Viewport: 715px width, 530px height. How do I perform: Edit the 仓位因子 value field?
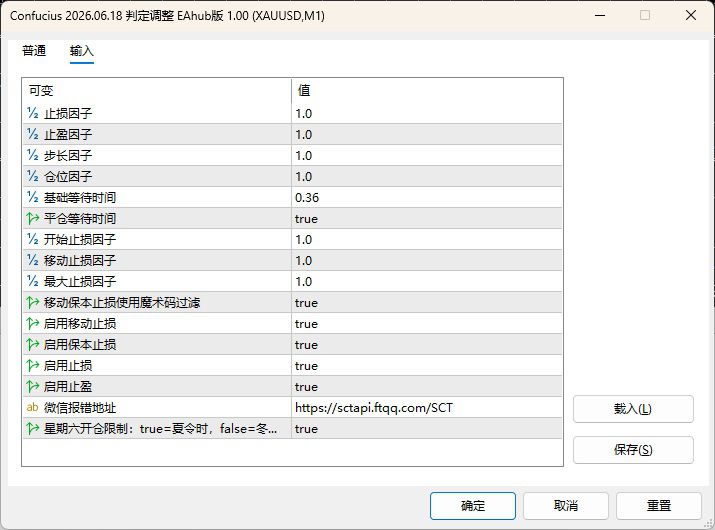click(x=426, y=176)
